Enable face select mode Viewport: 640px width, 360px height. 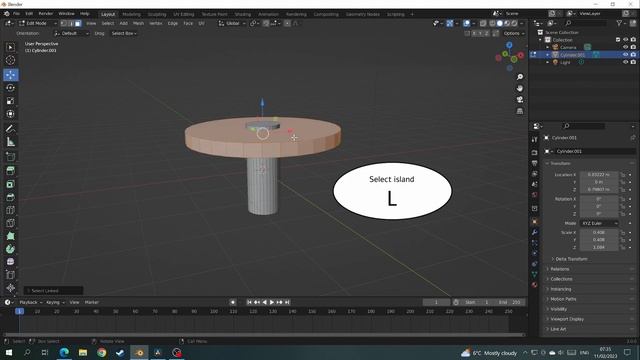pos(78,23)
